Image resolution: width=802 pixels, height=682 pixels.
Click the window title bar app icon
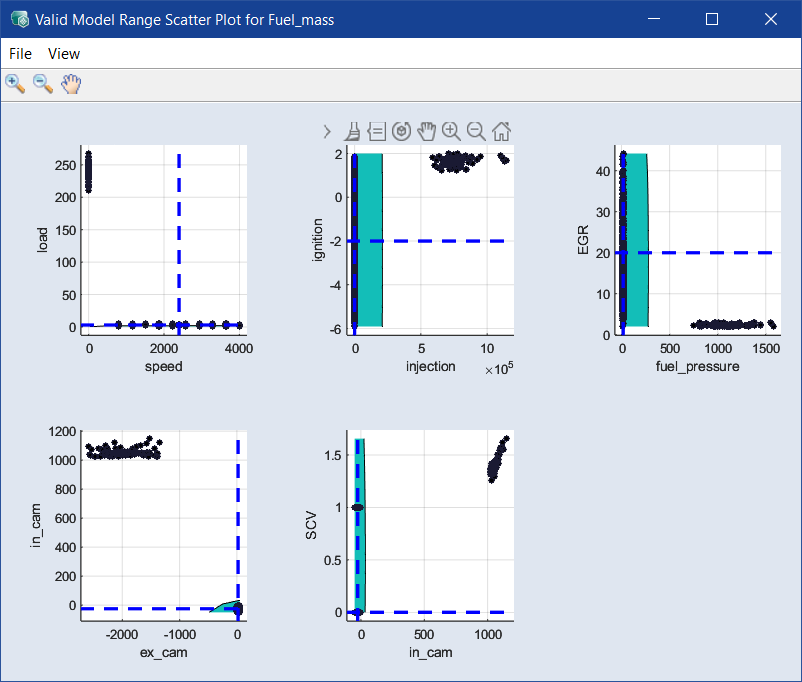click(19, 18)
